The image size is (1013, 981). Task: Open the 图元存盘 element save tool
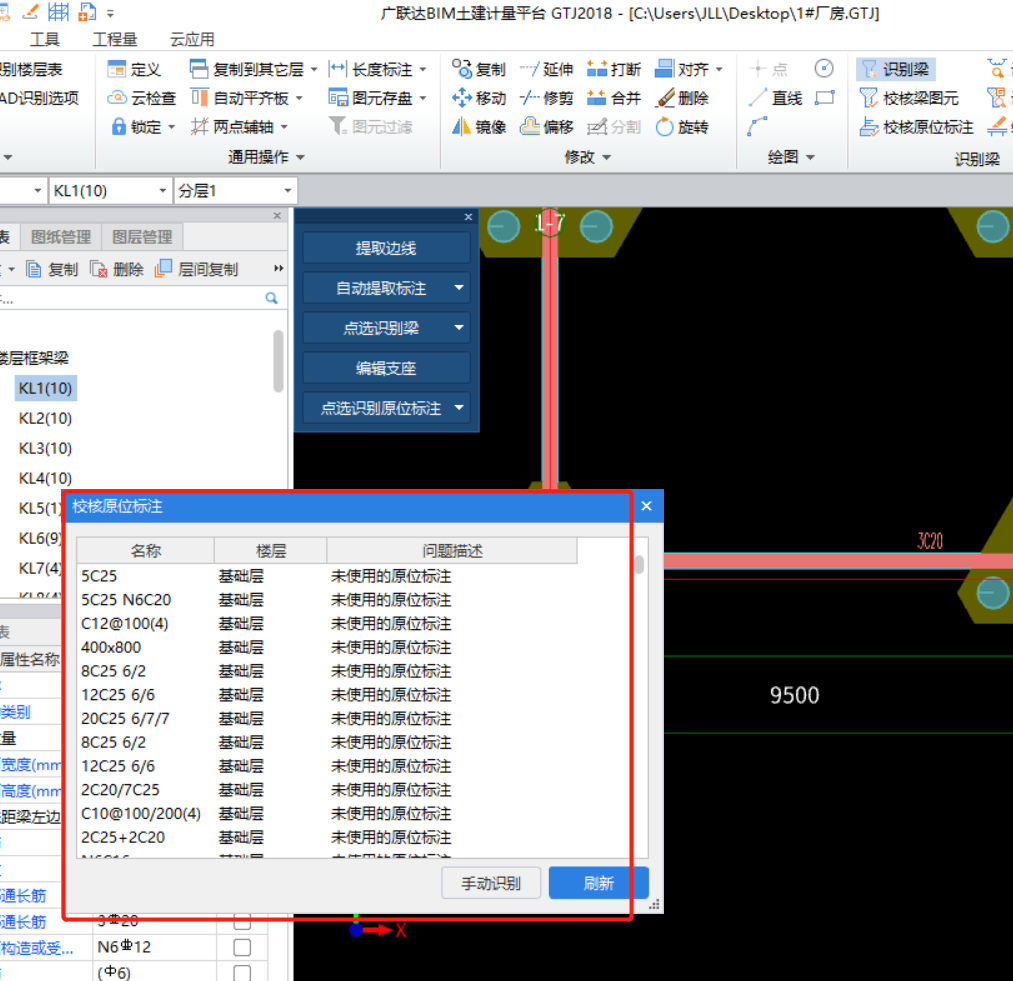click(x=370, y=98)
